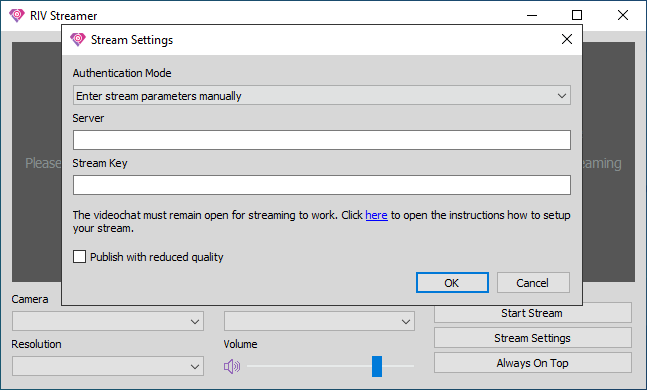Focus the Stream Key input field
Viewport: 647px width, 390px height.
coord(322,185)
